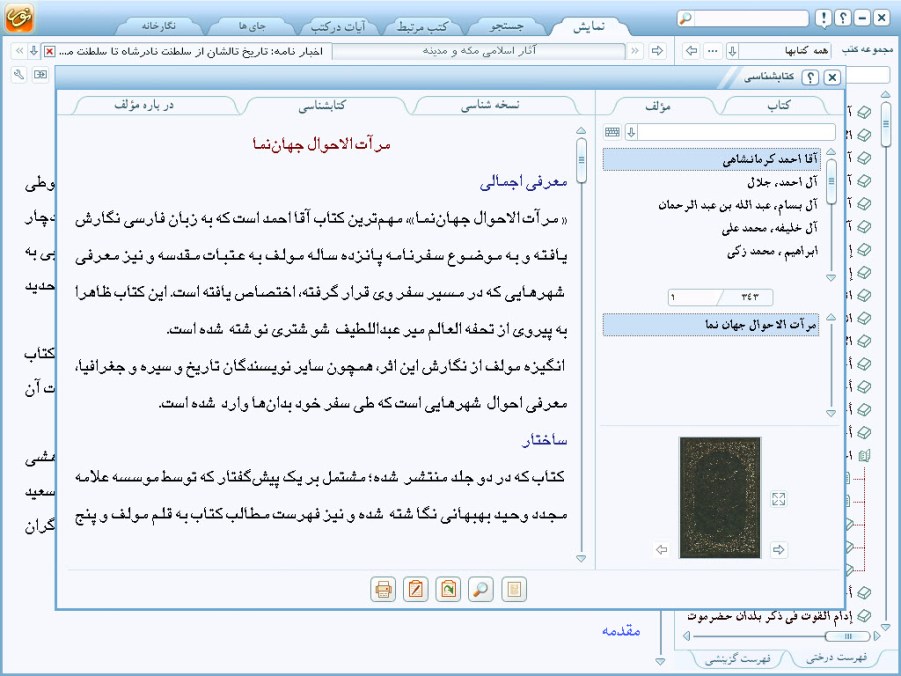Screen dimensions: 901x676
Task: Switch to the فهرست گزینشی tab
Action: click(x=738, y=659)
